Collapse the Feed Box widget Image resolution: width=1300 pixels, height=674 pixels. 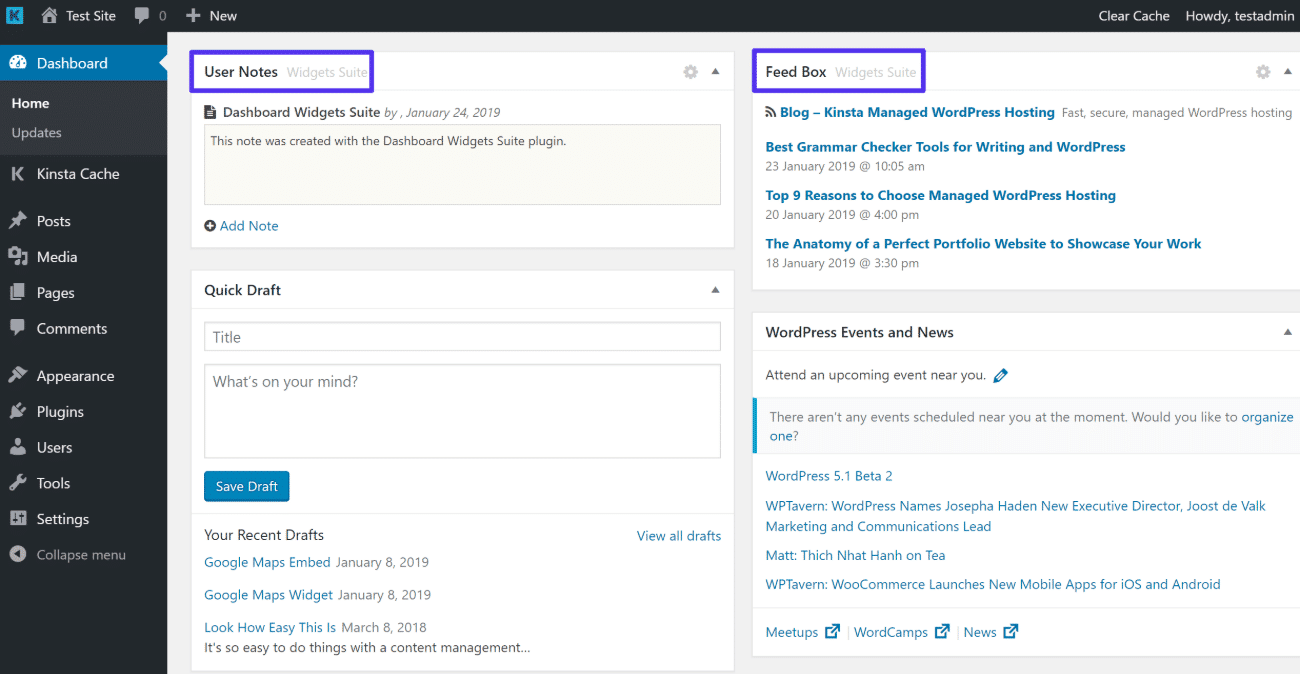(x=1288, y=71)
